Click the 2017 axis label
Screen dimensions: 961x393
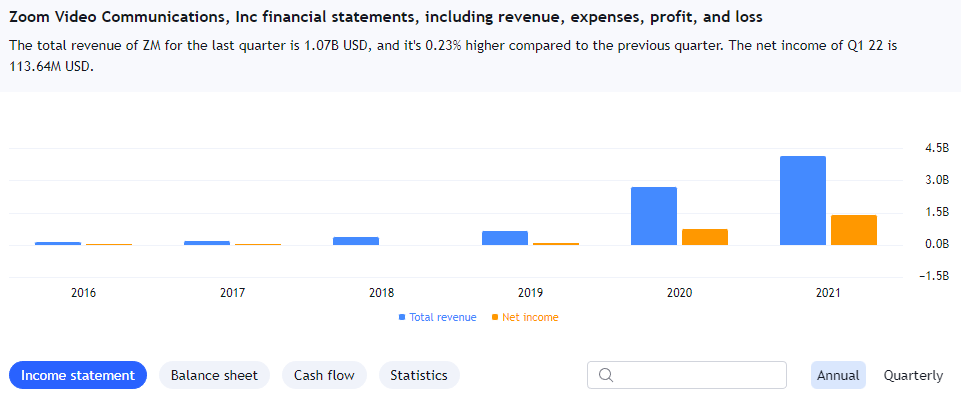tap(232, 293)
